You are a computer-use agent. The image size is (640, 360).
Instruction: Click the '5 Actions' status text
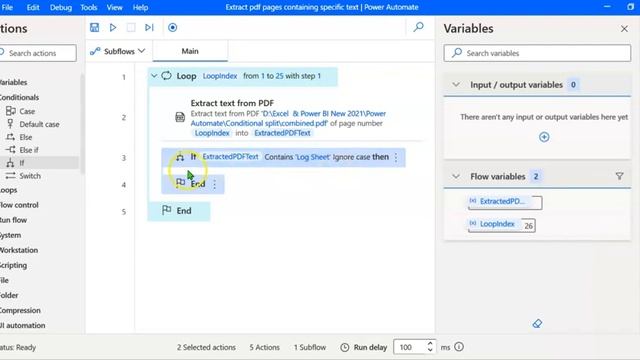click(x=264, y=347)
